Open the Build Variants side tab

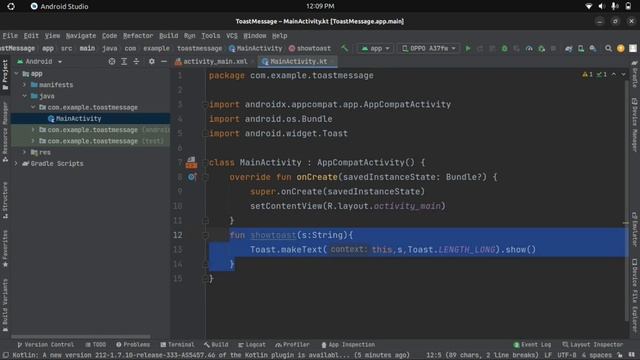click(5, 305)
